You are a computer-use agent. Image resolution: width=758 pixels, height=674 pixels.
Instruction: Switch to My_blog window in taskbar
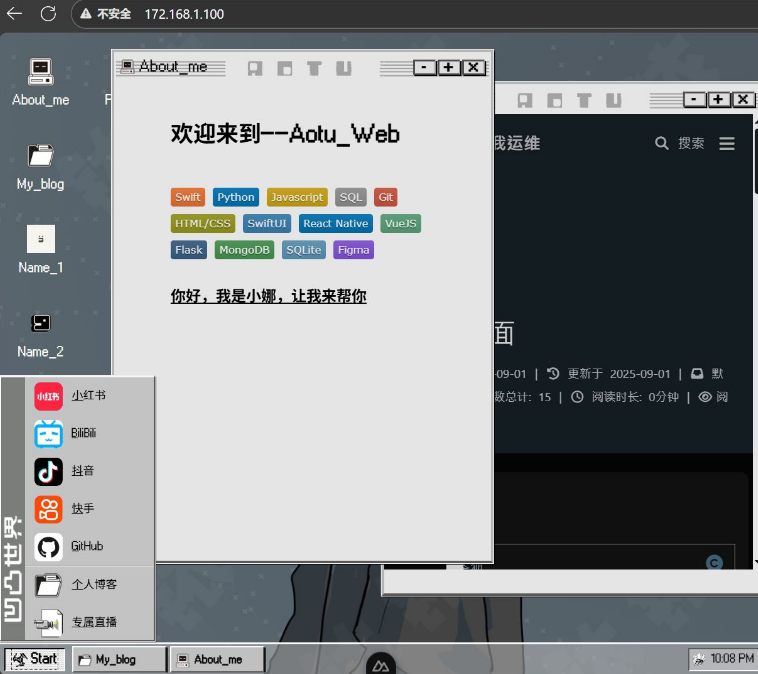coord(118,659)
